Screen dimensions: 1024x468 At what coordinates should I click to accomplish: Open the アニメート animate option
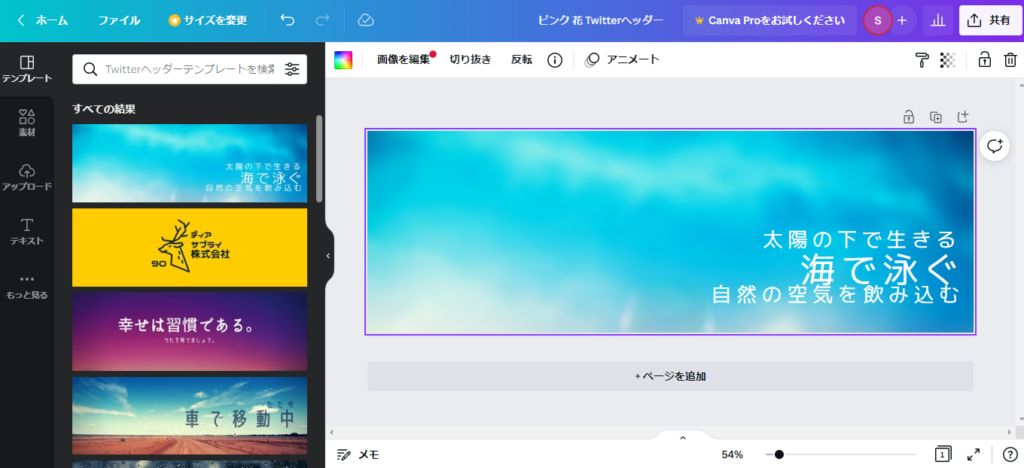click(622, 59)
